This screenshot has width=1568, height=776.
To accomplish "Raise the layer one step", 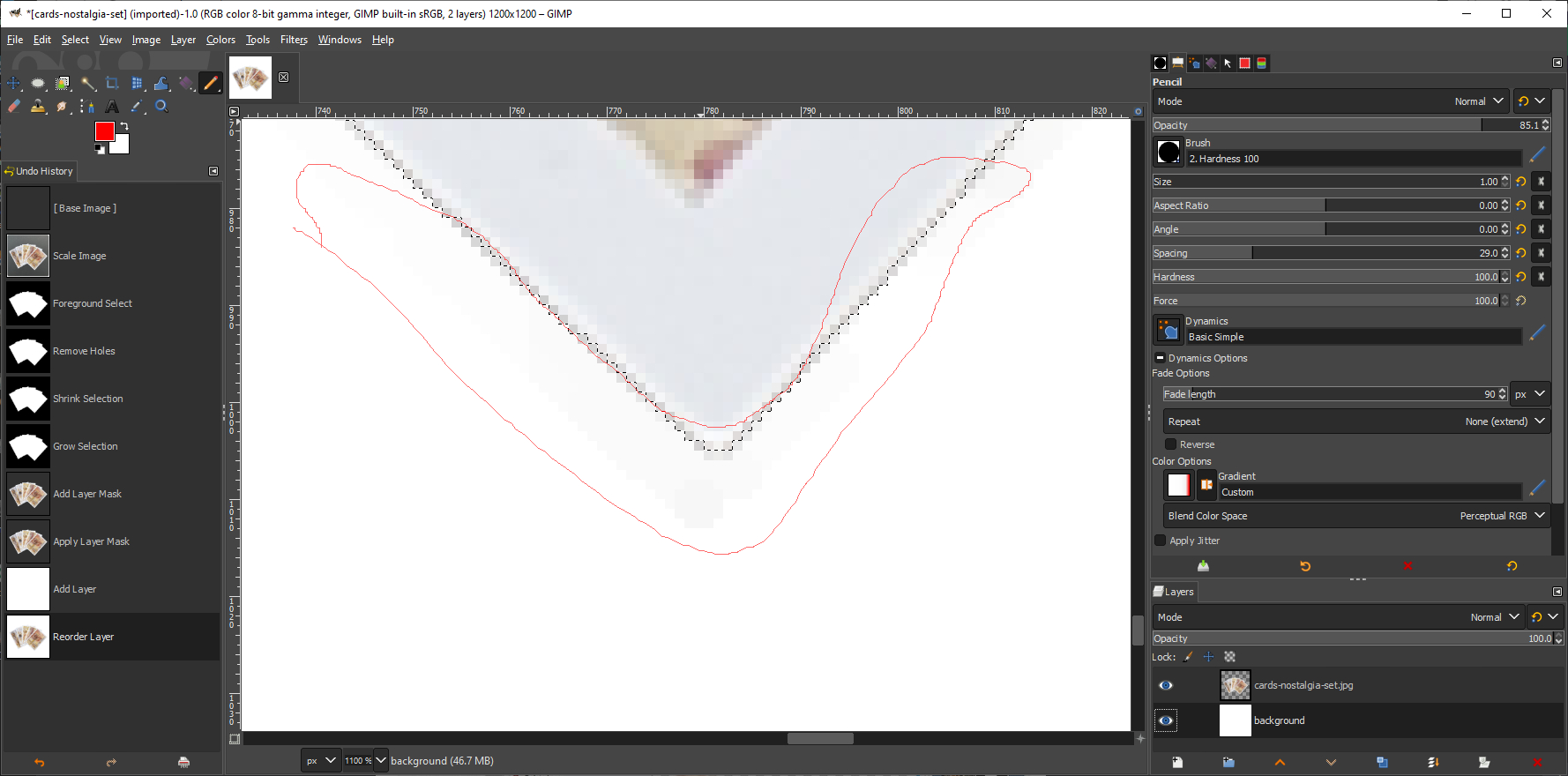I will pos(1280,762).
